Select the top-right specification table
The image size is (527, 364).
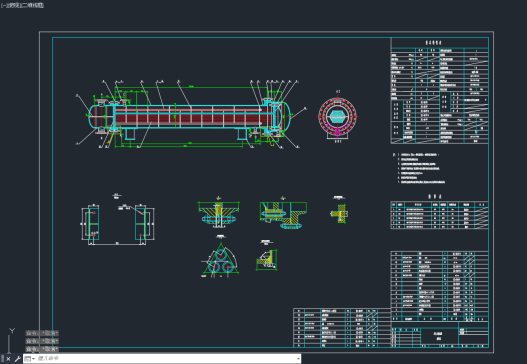click(440, 91)
